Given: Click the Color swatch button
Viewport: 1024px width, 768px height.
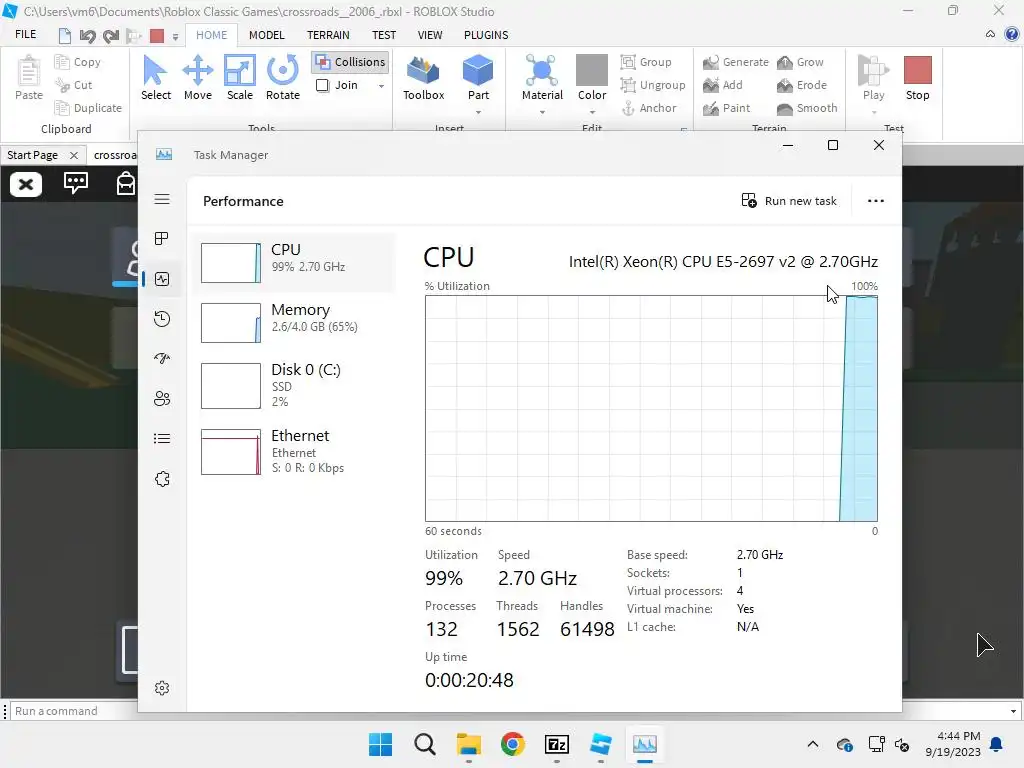Looking at the screenshot, I should 592,78.
